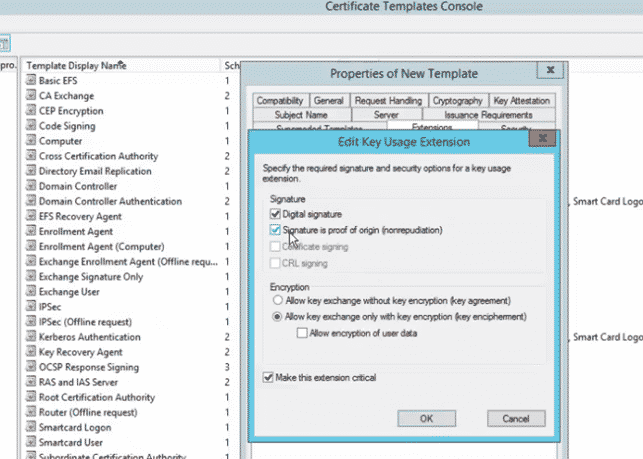Switch to the Subject Name tab
Image resolution: width=643 pixels, height=459 pixels.
(x=301, y=115)
